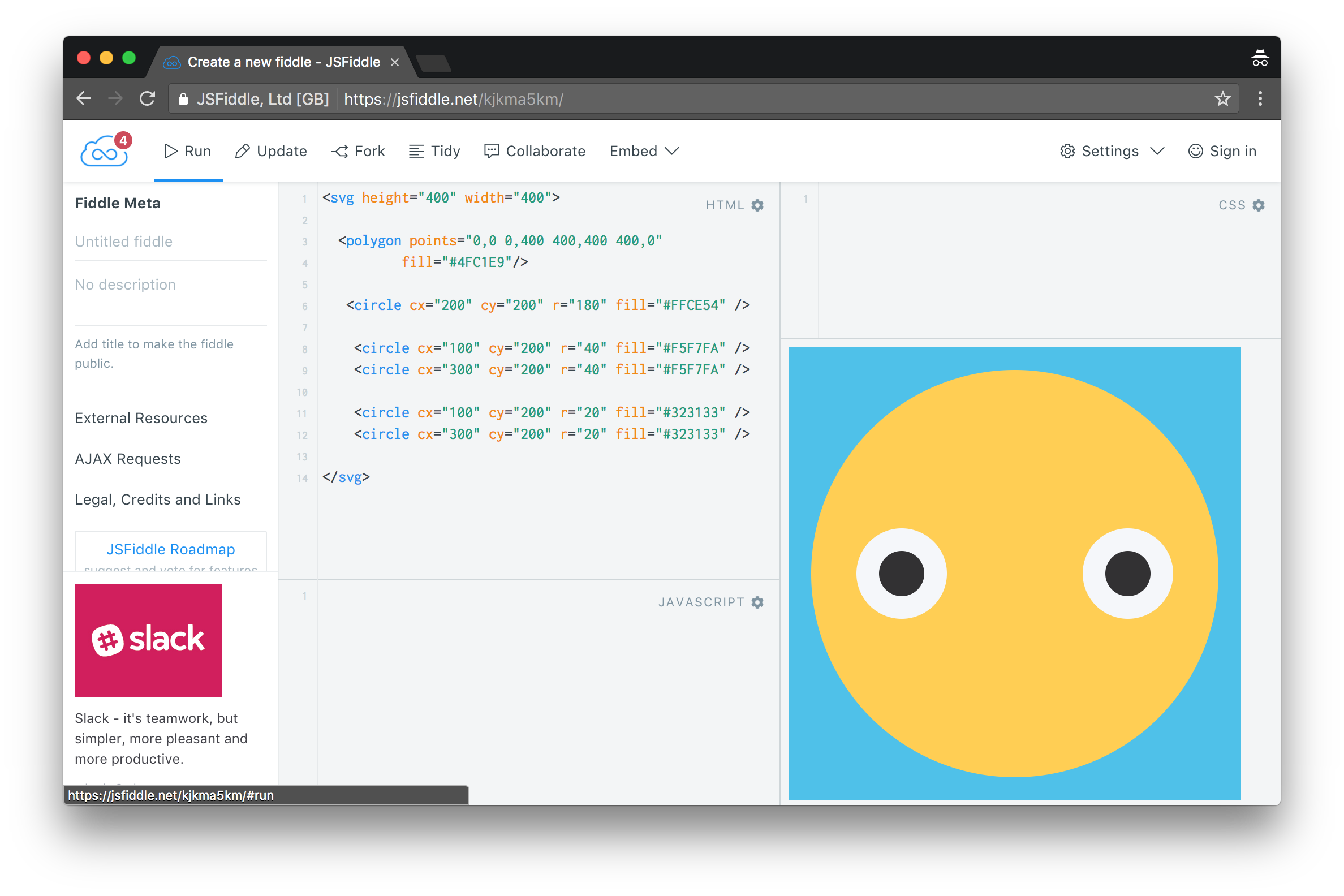The height and width of the screenshot is (896, 1344).
Task: Expand AJAX Requests section
Action: [128, 459]
